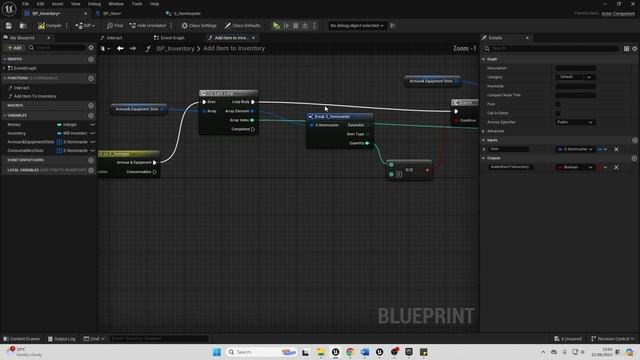The height and width of the screenshot is (360, 640).
Task: Compile the blueprint
Action: click(50, 26)
